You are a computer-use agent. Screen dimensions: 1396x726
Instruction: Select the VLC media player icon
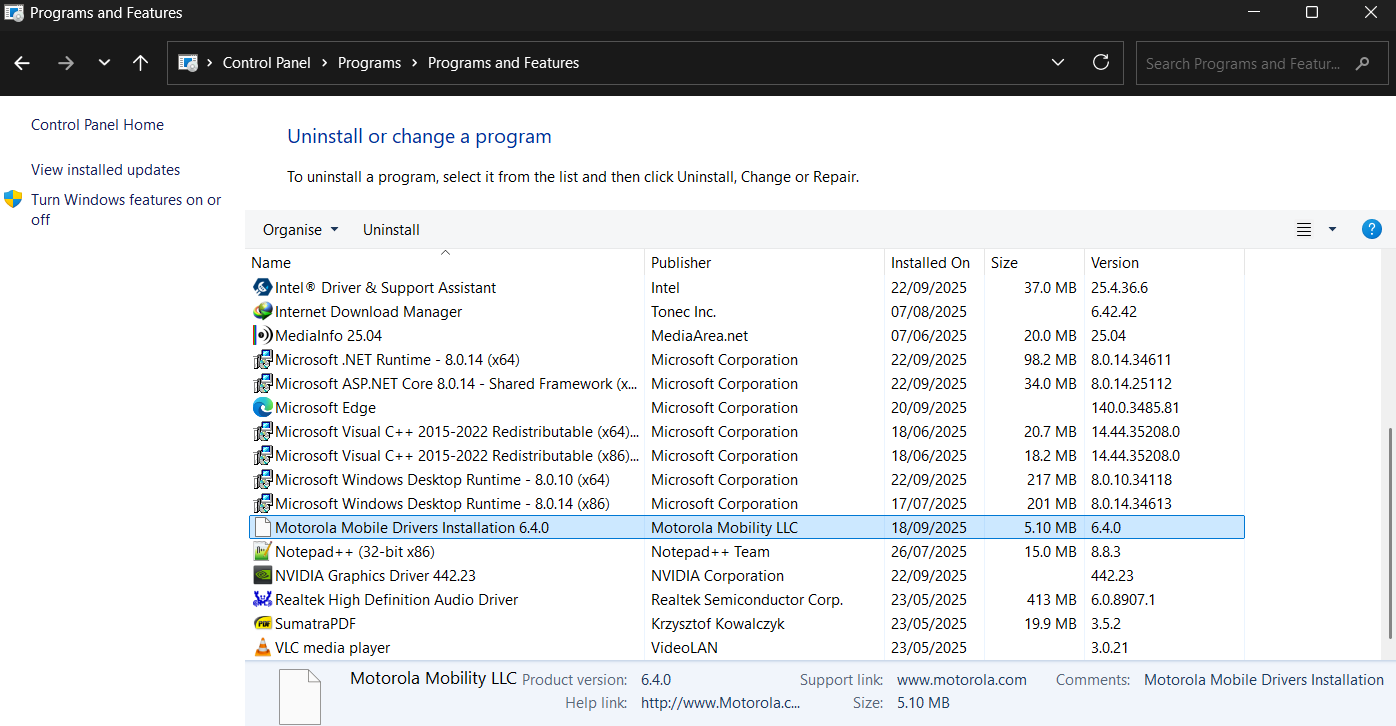tap(261, 647)
